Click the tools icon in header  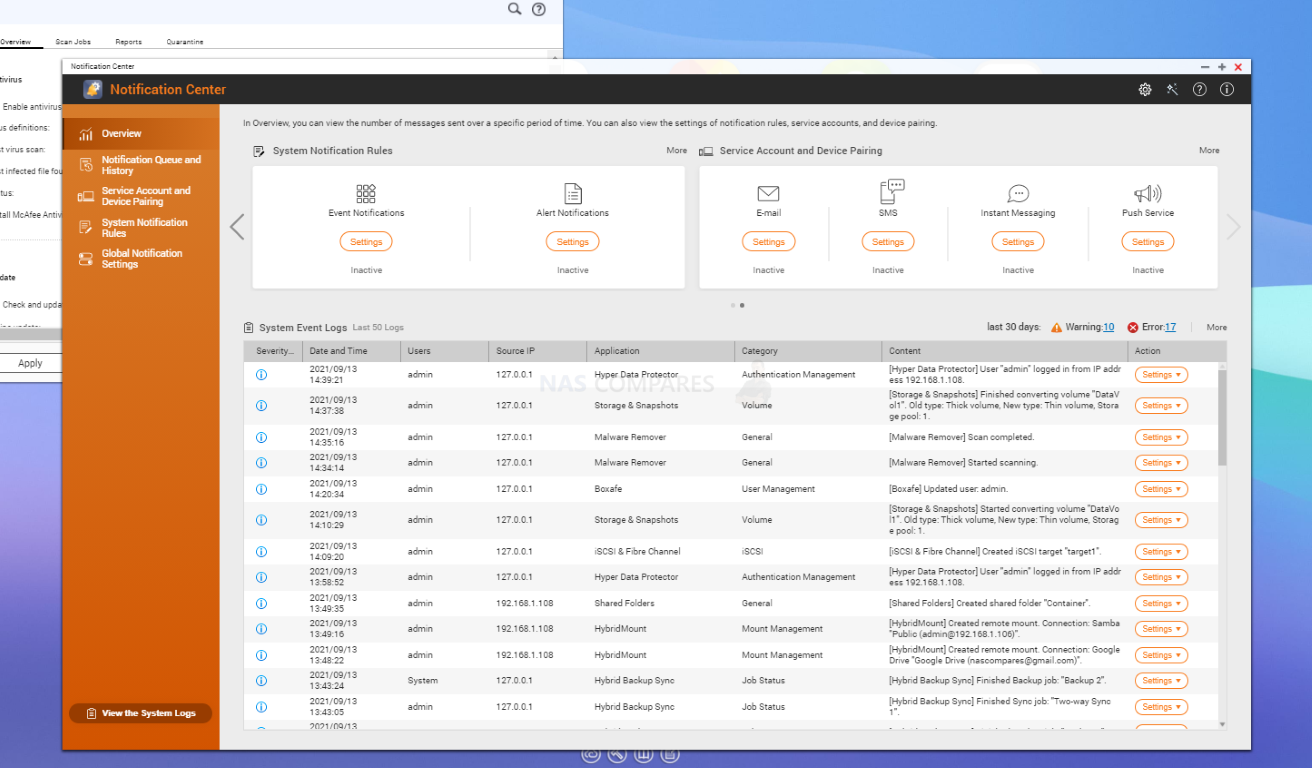pyautogui.click(x=1172, y=89)
